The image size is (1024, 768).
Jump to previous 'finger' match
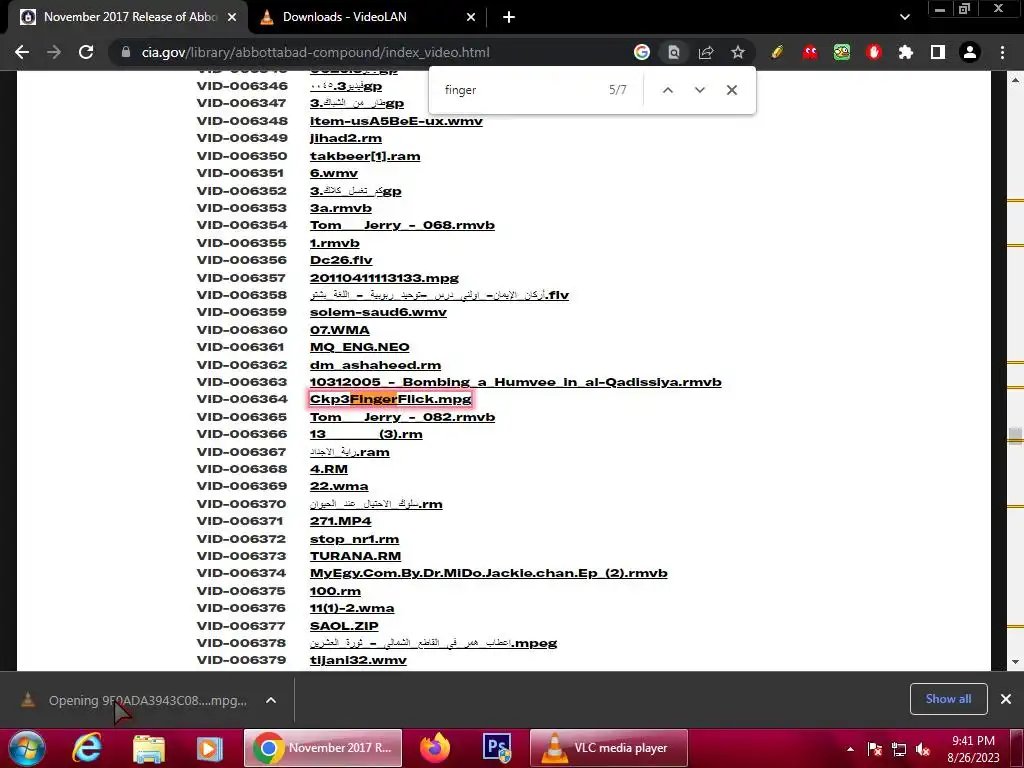click(x=667, y=90)
